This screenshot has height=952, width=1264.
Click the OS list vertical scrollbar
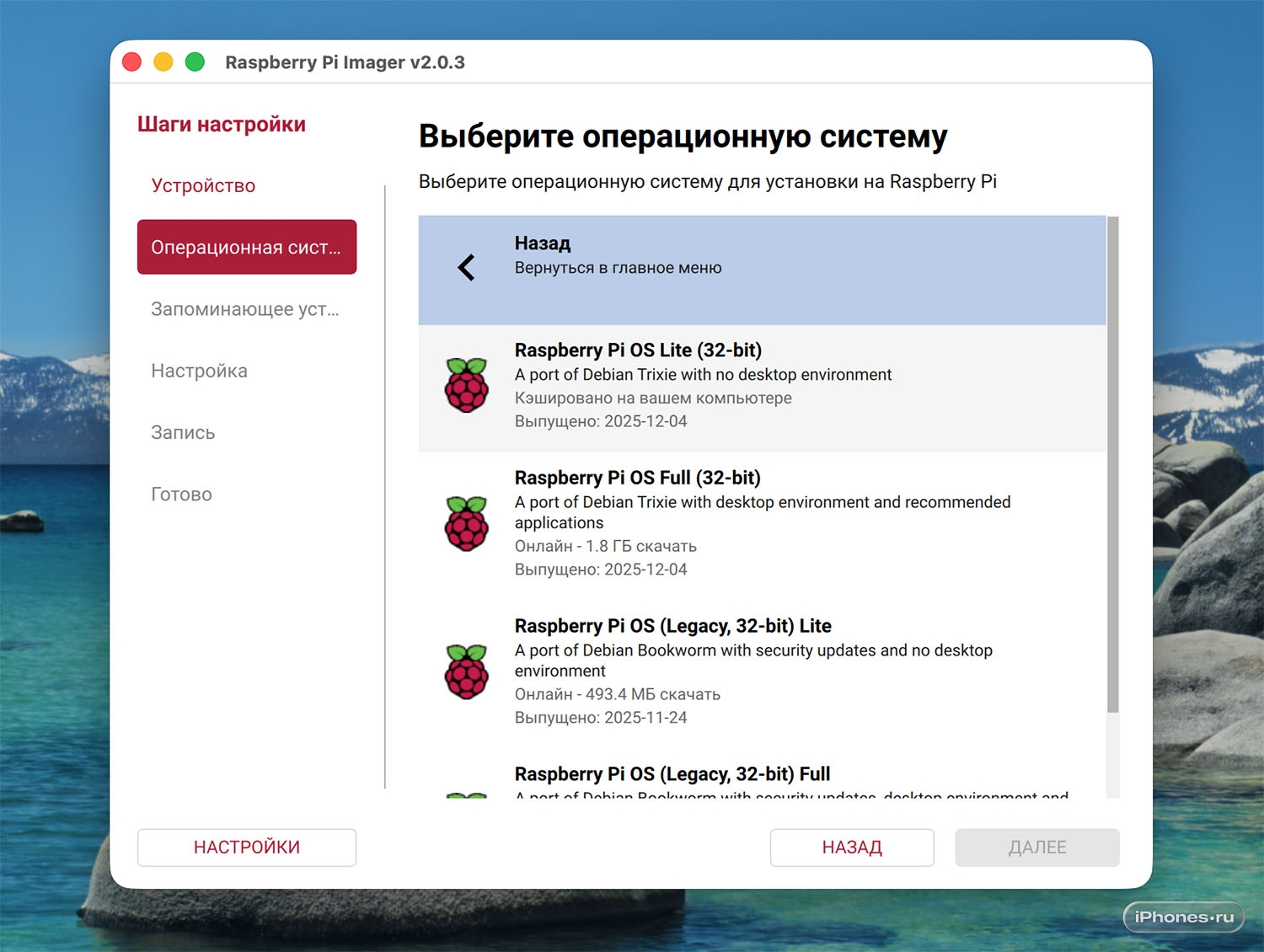(1112, 465)
